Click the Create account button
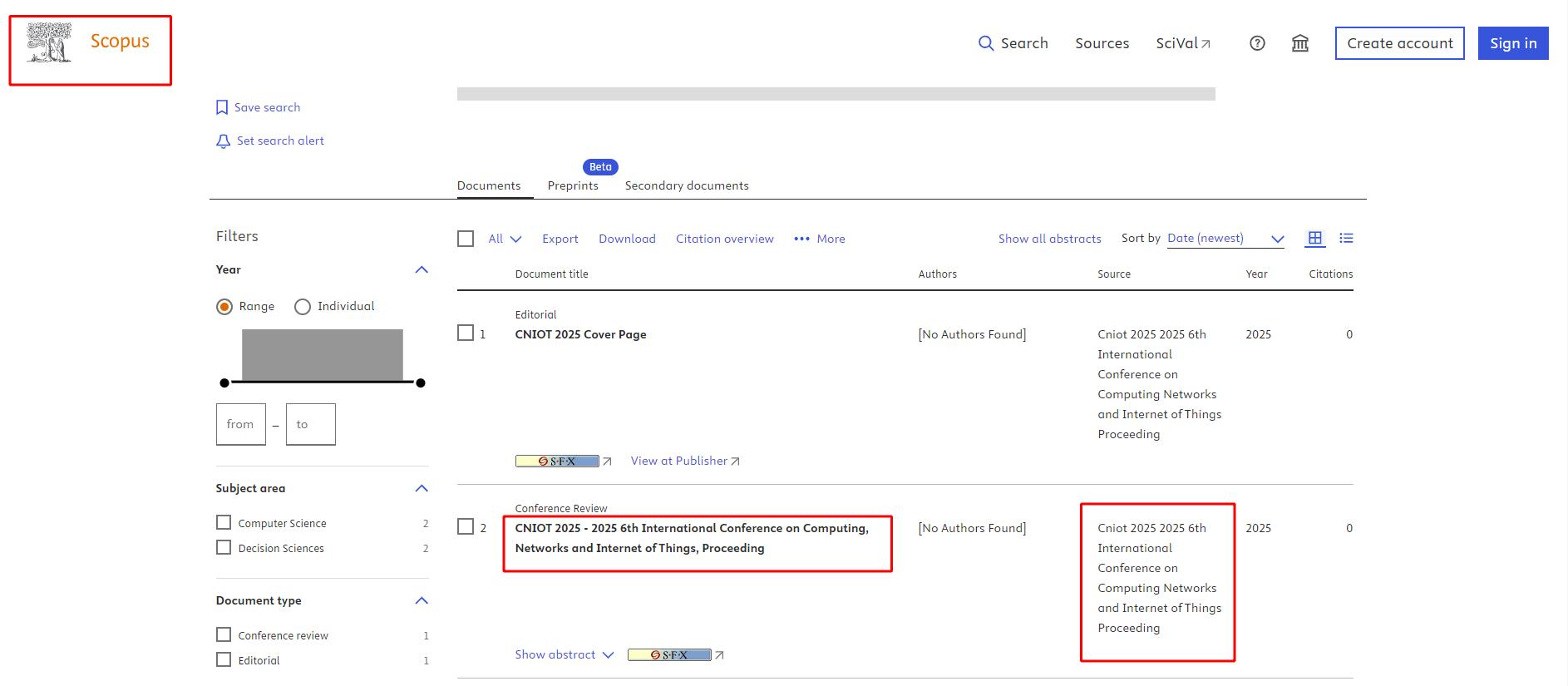The image size is (1568, 686). [1399, 43]
